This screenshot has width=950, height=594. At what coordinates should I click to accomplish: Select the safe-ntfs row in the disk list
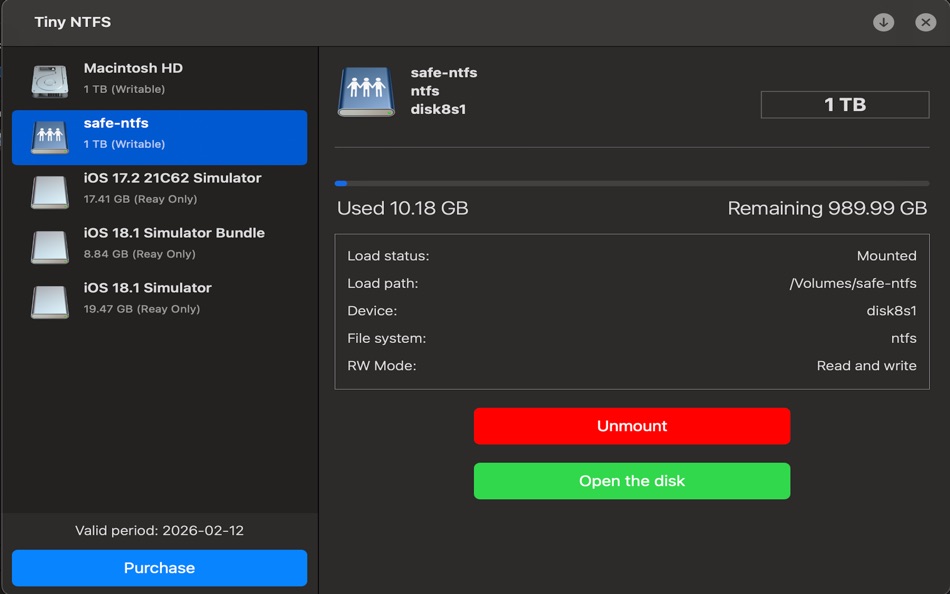[x=159, y=138]
